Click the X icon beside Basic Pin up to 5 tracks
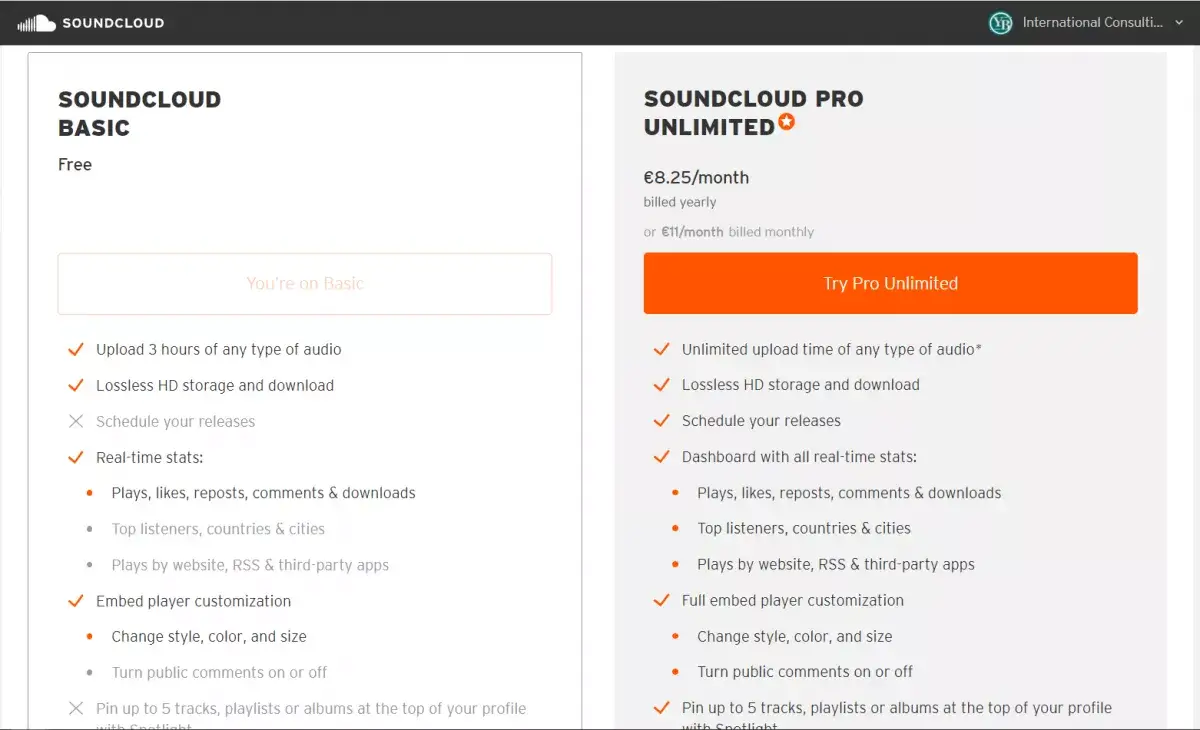1200x730 pixels. coord(75,709)
